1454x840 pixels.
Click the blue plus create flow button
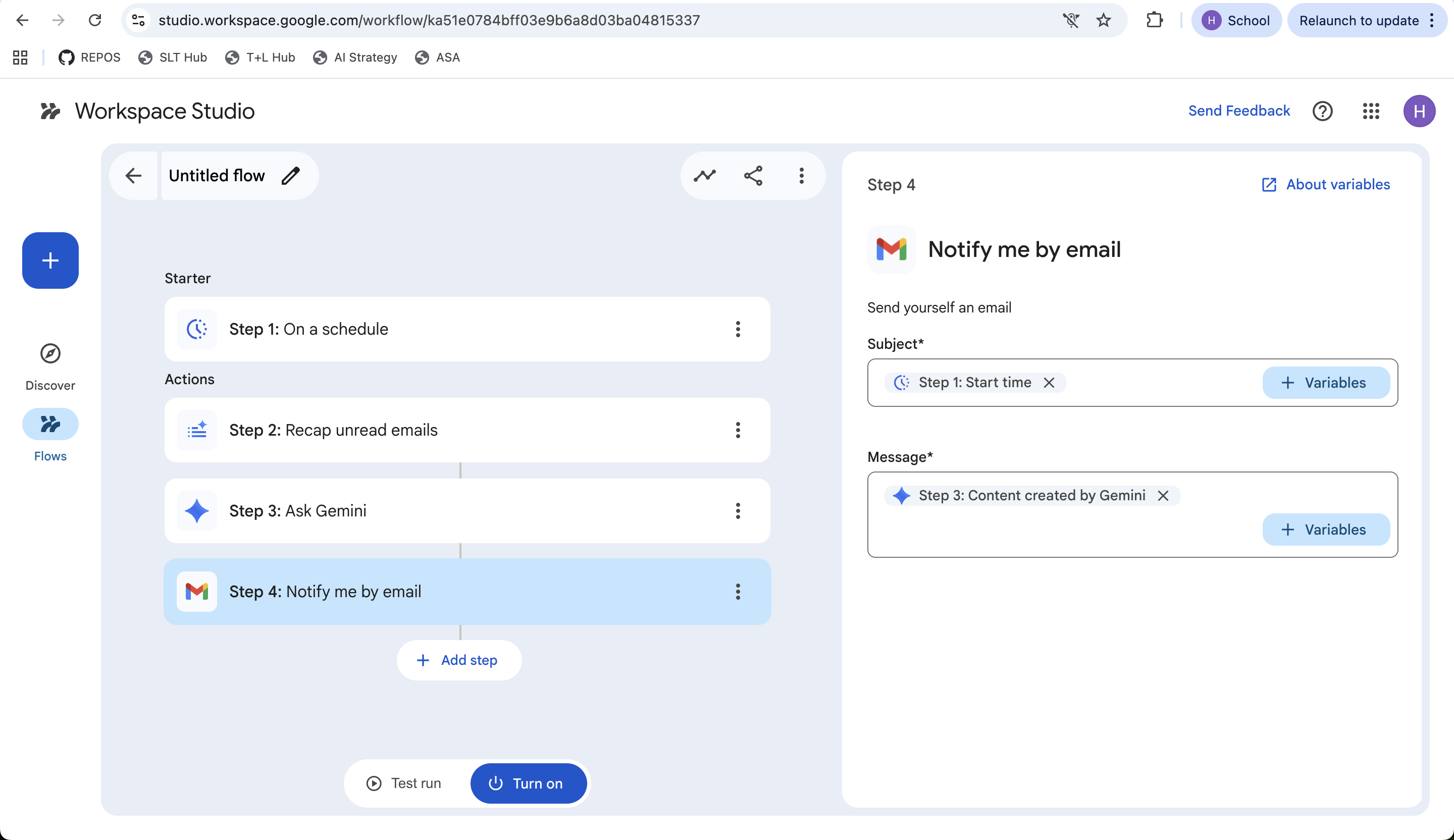tap(51, 260)
